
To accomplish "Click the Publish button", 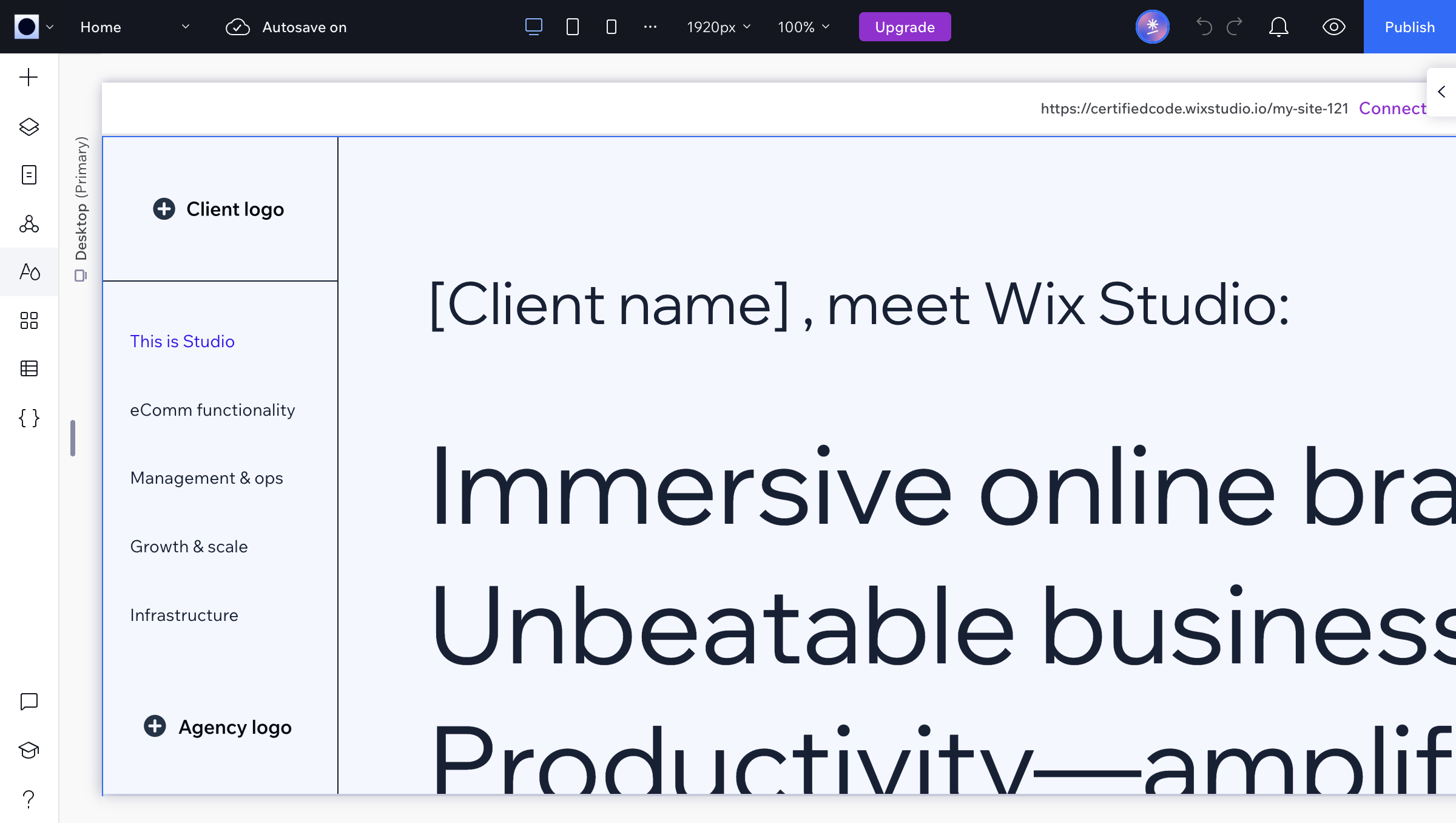I will (x=1409, y=27).
